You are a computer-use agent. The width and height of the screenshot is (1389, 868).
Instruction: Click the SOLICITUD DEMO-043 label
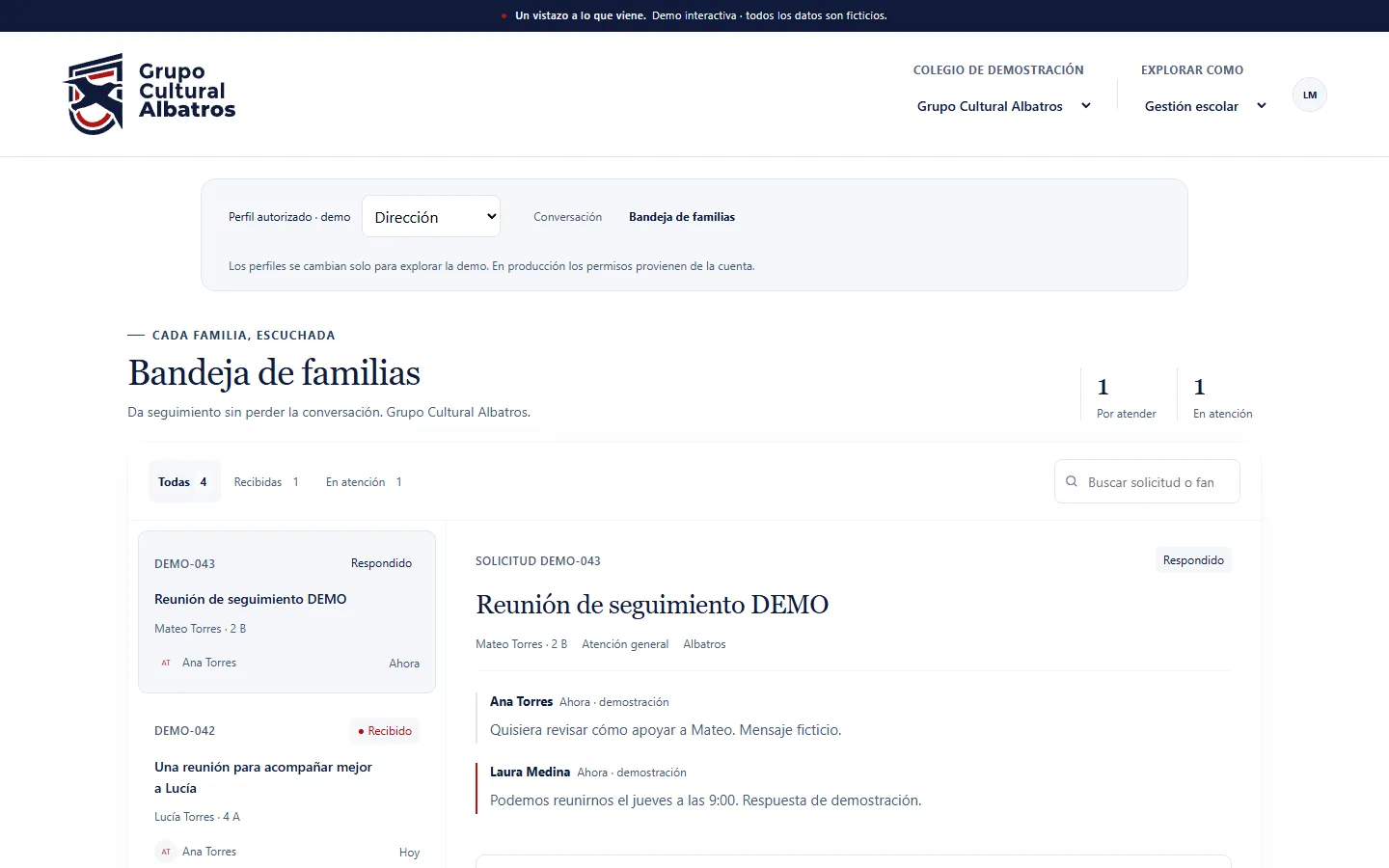click(538, 560)
